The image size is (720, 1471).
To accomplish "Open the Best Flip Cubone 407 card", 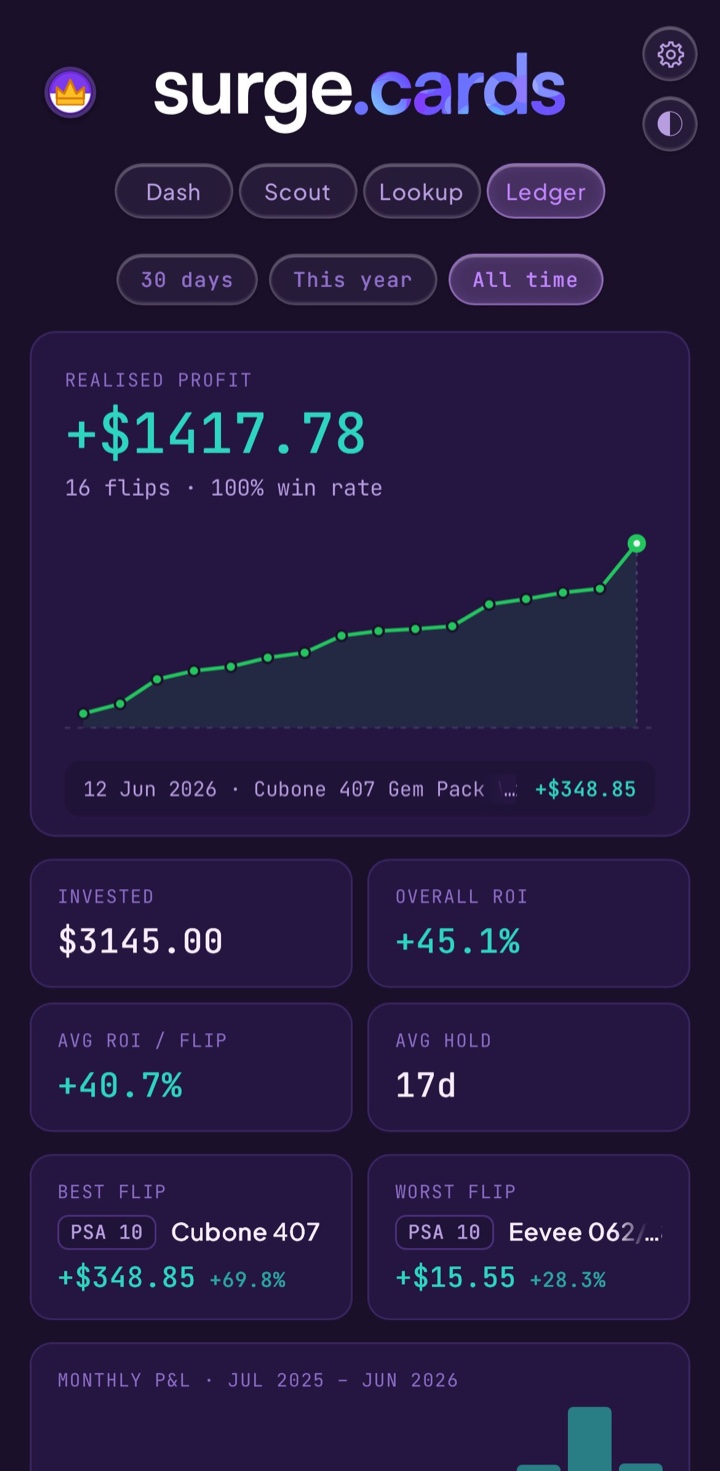I will click(x=191, y=1237).
